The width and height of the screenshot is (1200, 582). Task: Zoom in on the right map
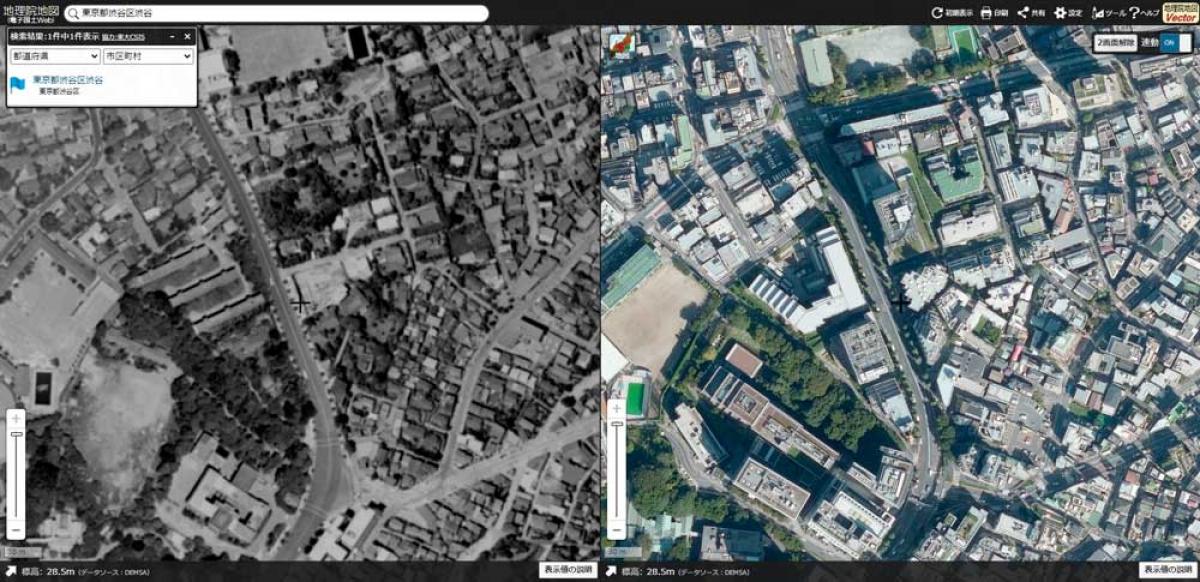(x=617, y=408)
